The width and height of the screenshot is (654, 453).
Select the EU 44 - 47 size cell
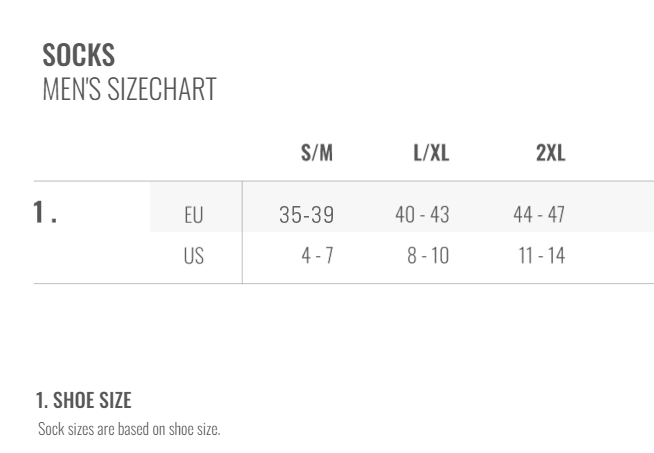tap(539, 214)
